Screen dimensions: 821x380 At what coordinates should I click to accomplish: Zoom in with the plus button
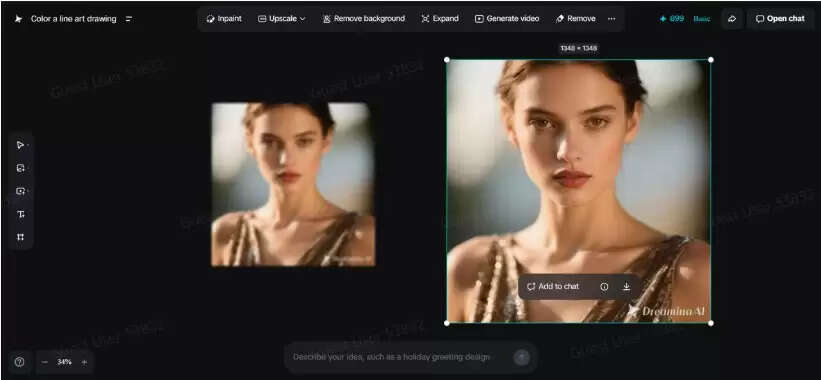[84, 362]
